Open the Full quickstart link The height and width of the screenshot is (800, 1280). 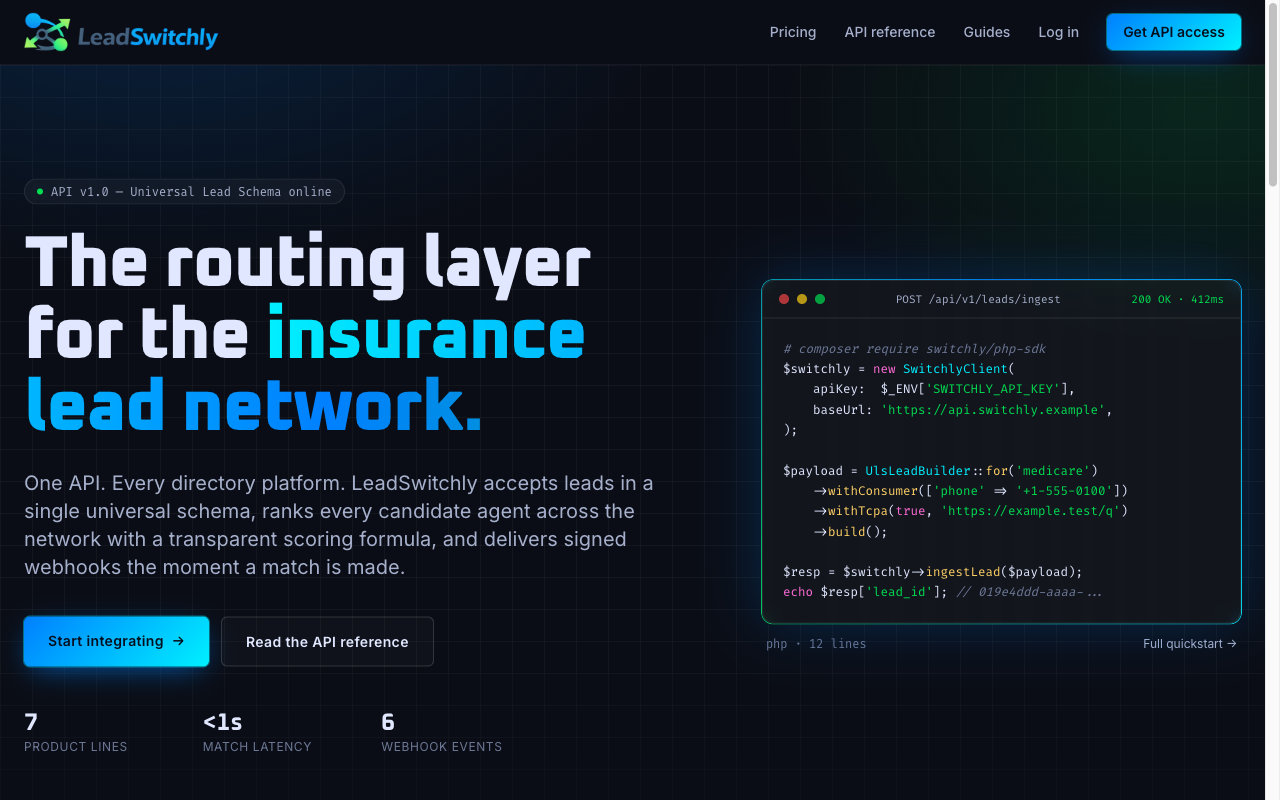(1190, 644)
